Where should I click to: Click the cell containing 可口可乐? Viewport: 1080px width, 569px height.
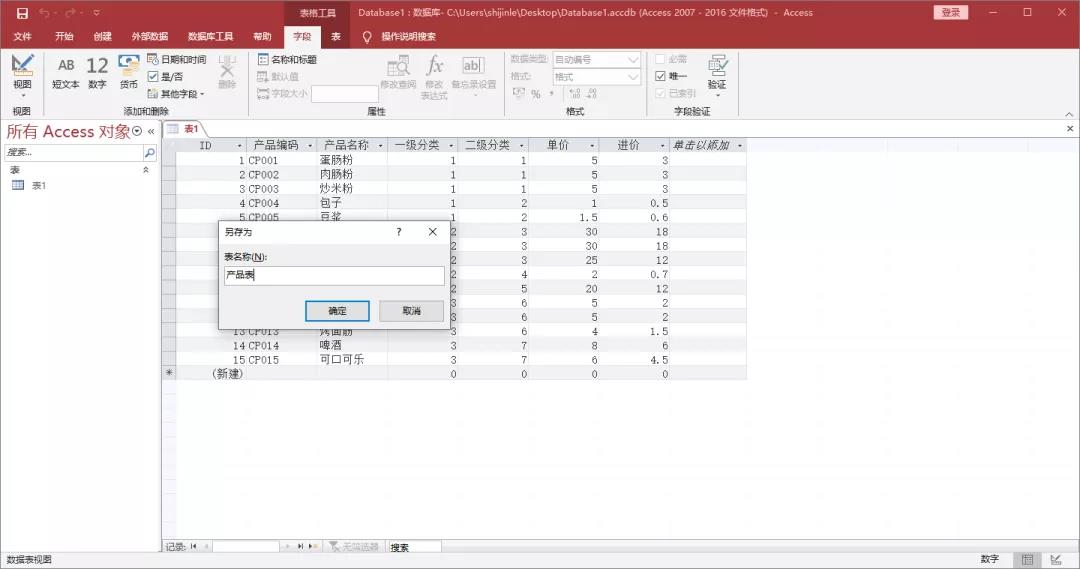352,360
